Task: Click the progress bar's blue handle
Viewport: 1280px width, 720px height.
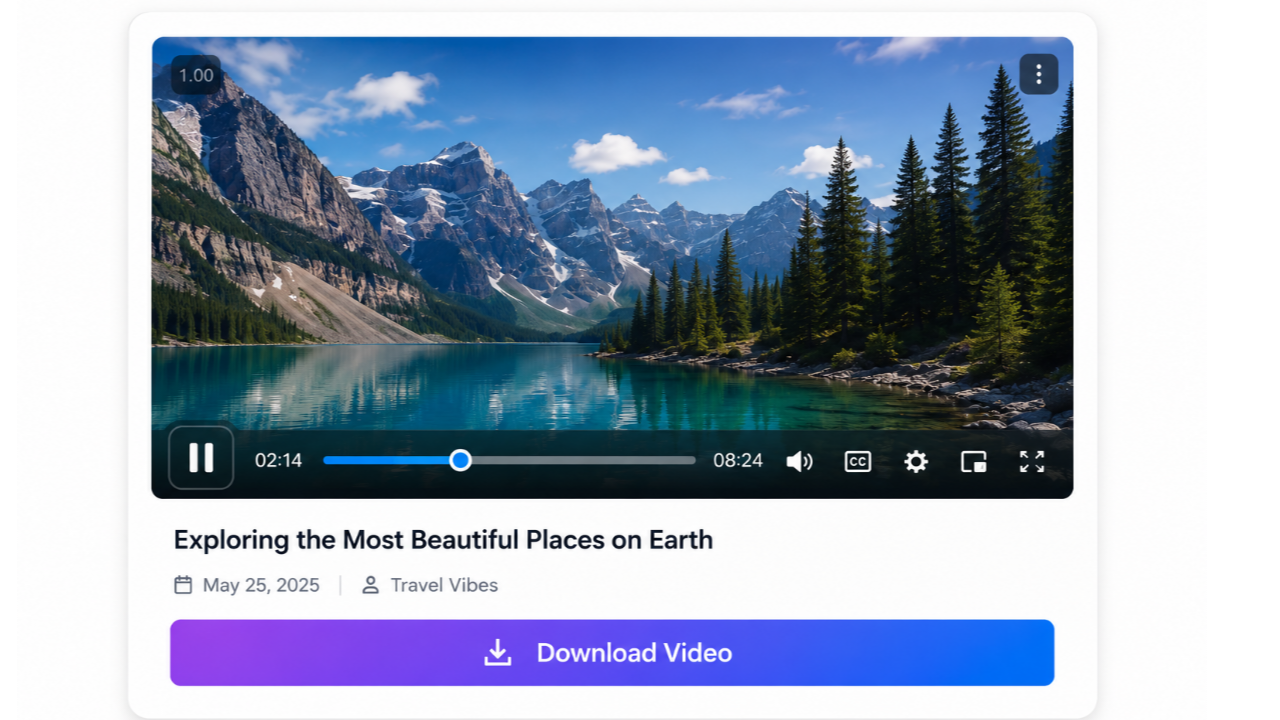Action: click(x=460, y=460)
